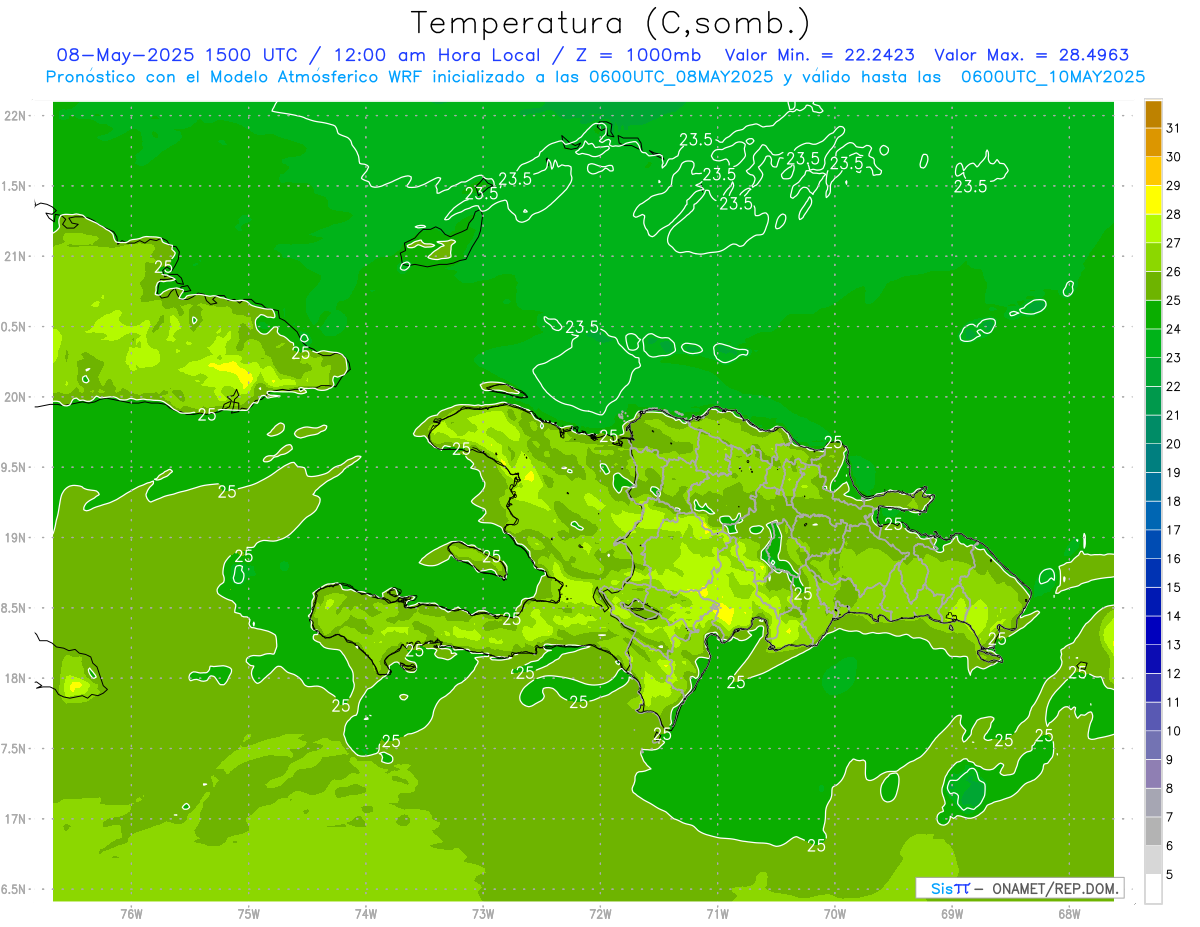Viewport: 1200px width, 927px height.
Task: Click the '73W' longitude axis label
Action: coord(483,913)
